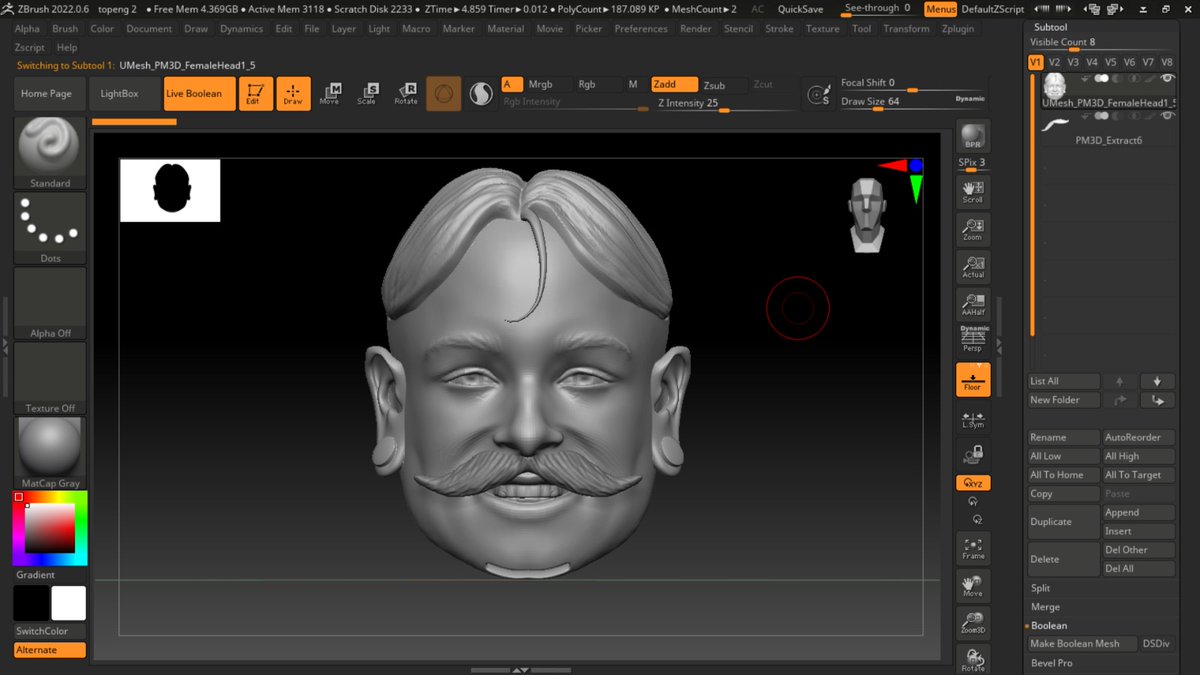Open the Standard brush picker
The image size is (1200, 675).
[x=50, y=152]
